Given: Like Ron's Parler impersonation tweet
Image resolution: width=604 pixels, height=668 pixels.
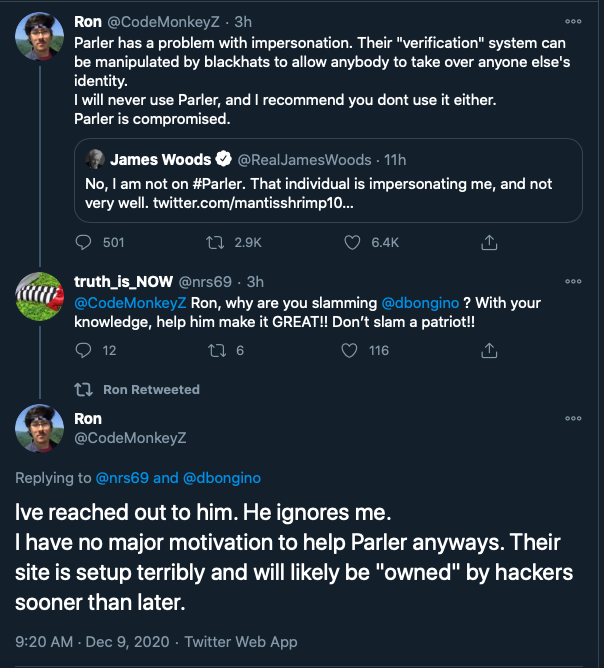Looking at the screenshot, I should click(x=352, y=242).
